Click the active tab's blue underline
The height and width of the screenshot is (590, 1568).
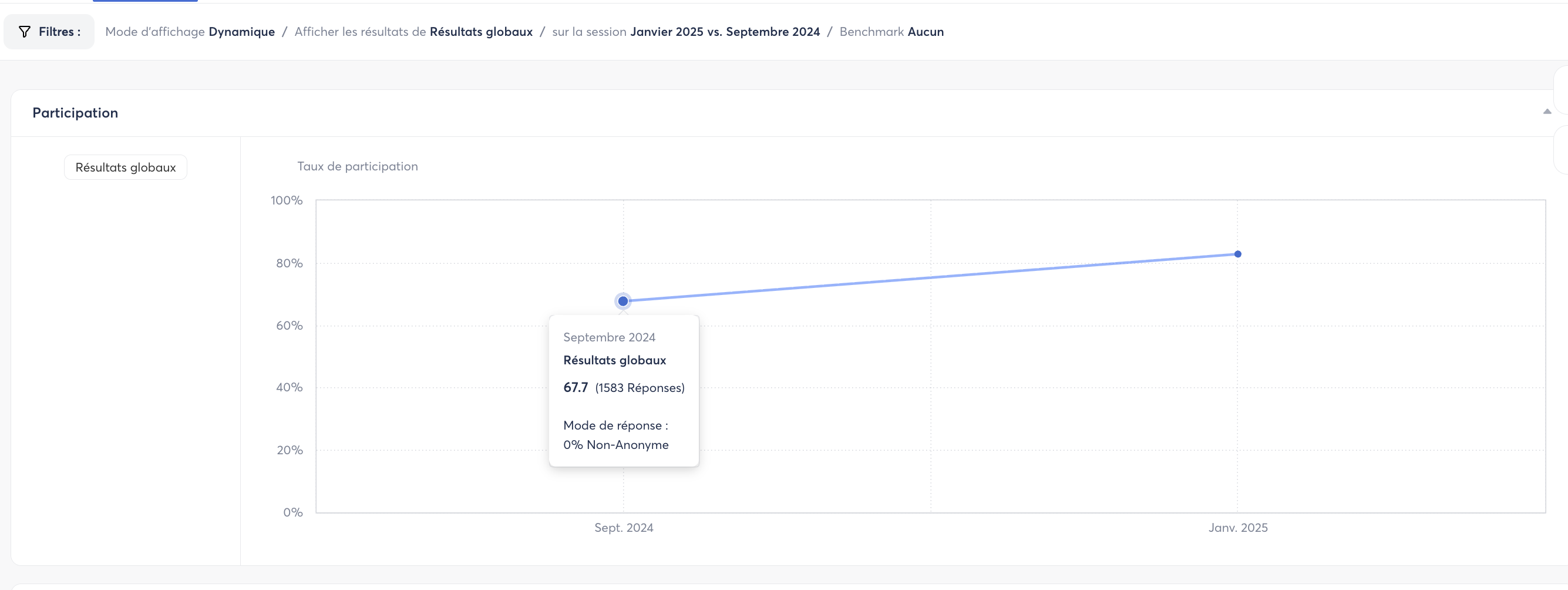click(145, 1)
